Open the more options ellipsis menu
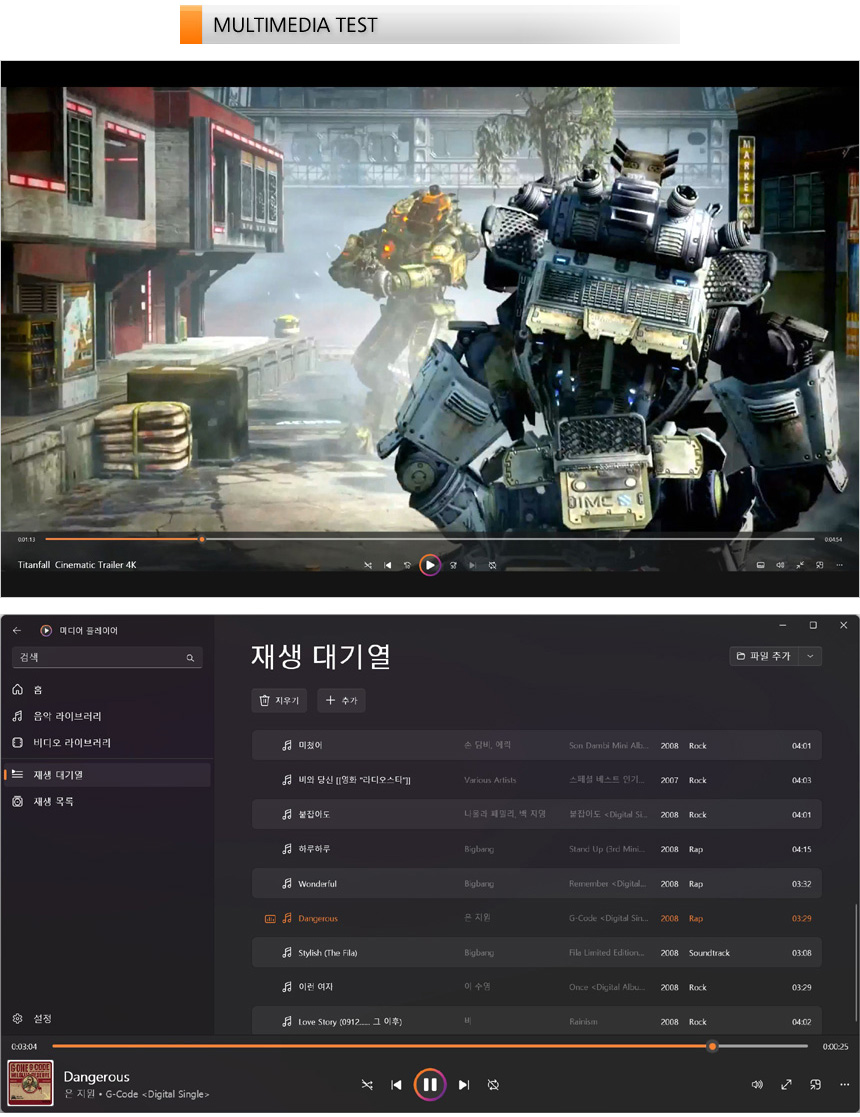 tap(844, 1084)
